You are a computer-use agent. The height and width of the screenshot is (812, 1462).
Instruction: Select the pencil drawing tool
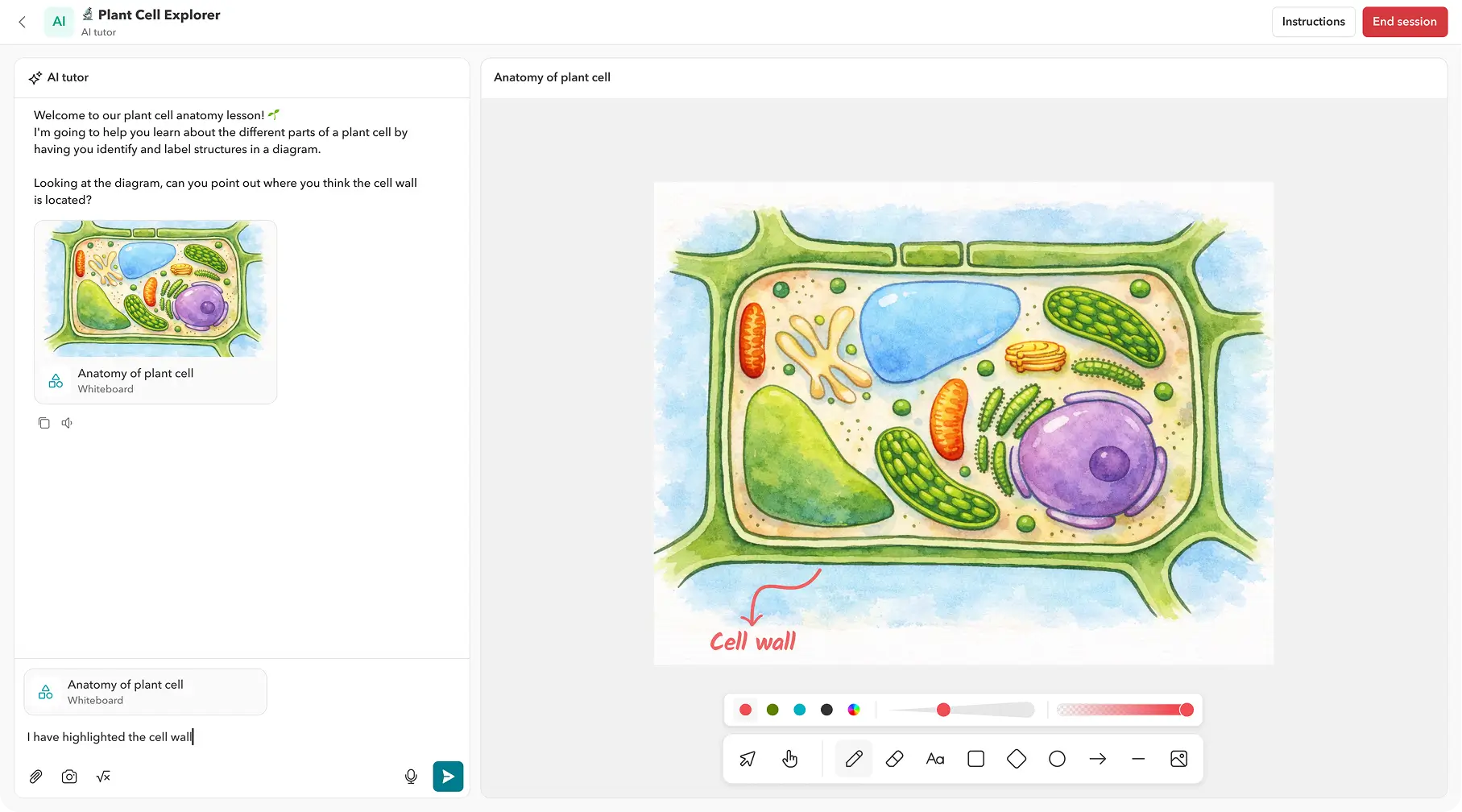[x=854, y=759]
